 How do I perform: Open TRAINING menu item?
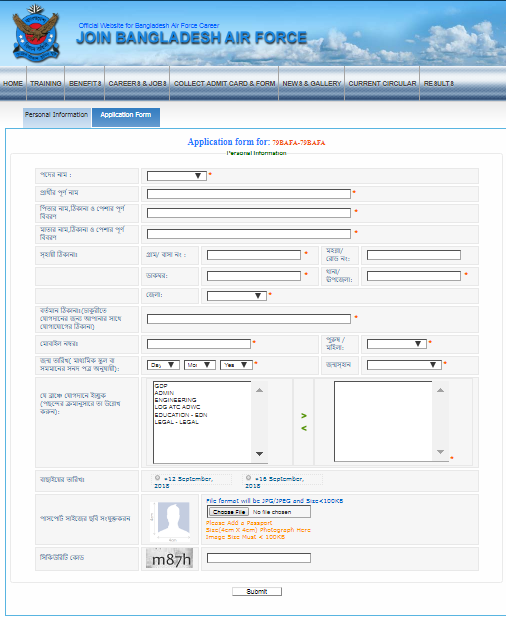coord(46,83)
